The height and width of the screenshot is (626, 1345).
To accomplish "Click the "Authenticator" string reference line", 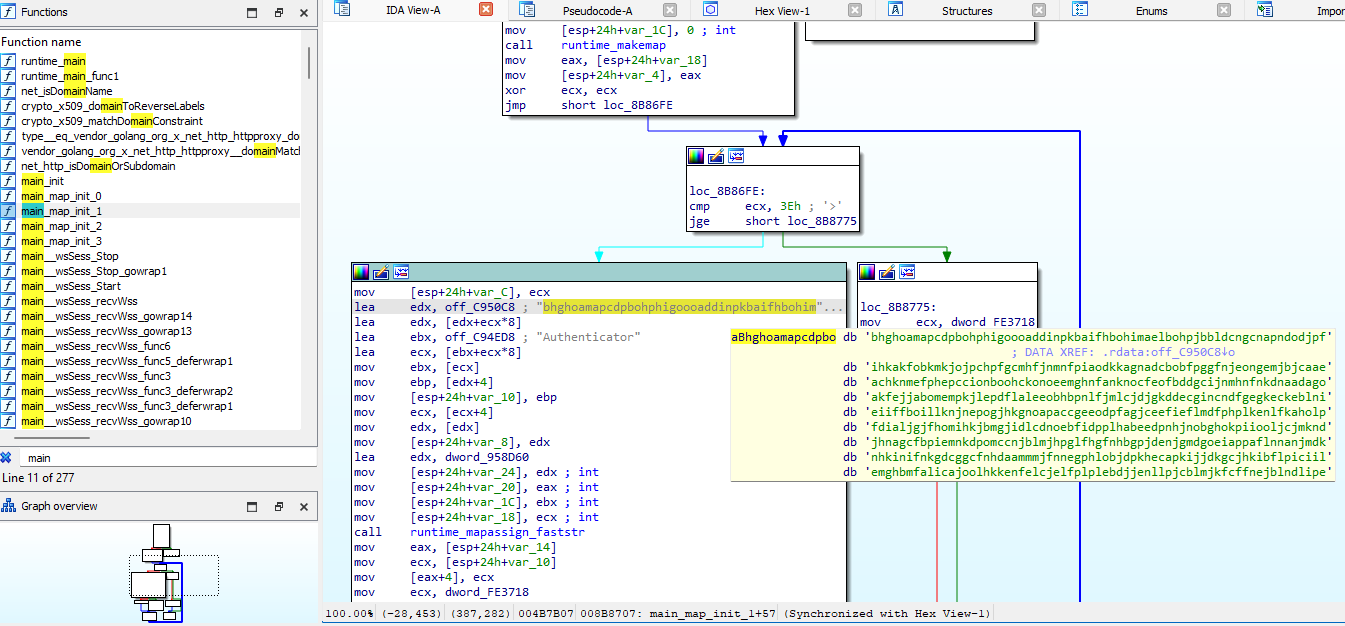I will pyautogui.click(x=496, y=337).
